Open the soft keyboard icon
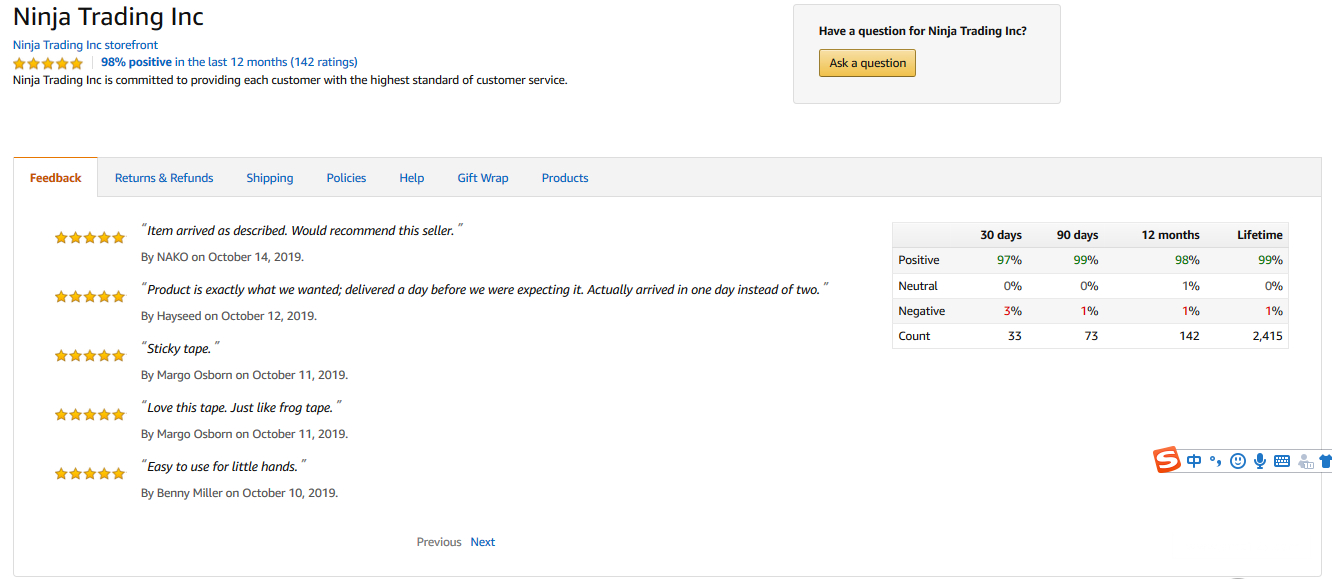This screenshot has height=579, width=1332. 1282,461
